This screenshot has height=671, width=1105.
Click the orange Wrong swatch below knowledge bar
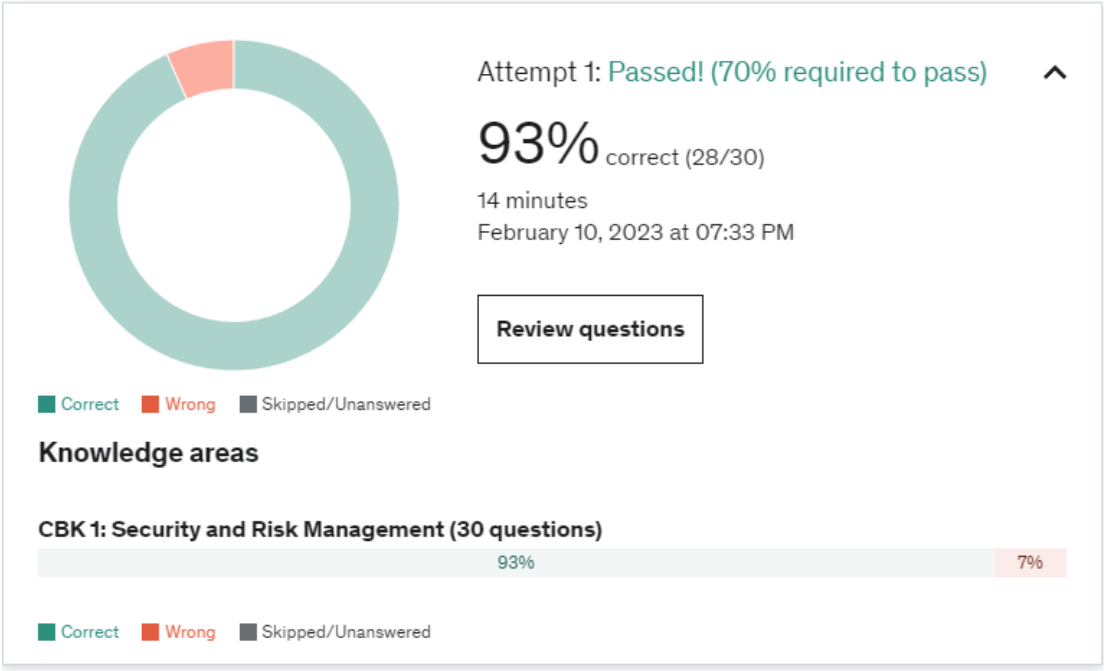click(150, 632)
